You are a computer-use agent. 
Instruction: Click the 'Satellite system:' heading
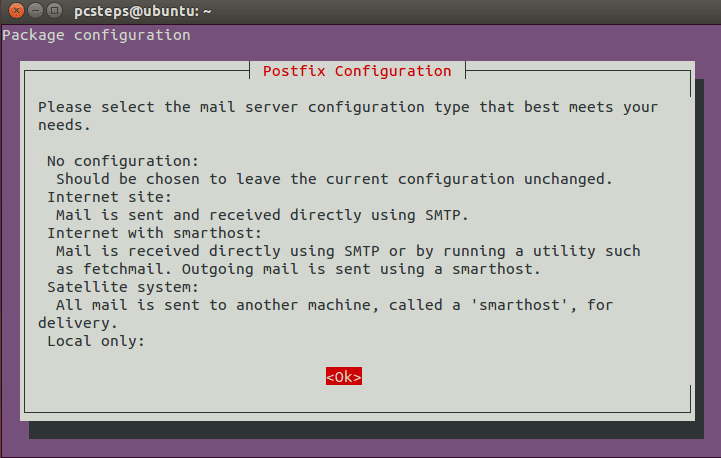coord(123,287)
